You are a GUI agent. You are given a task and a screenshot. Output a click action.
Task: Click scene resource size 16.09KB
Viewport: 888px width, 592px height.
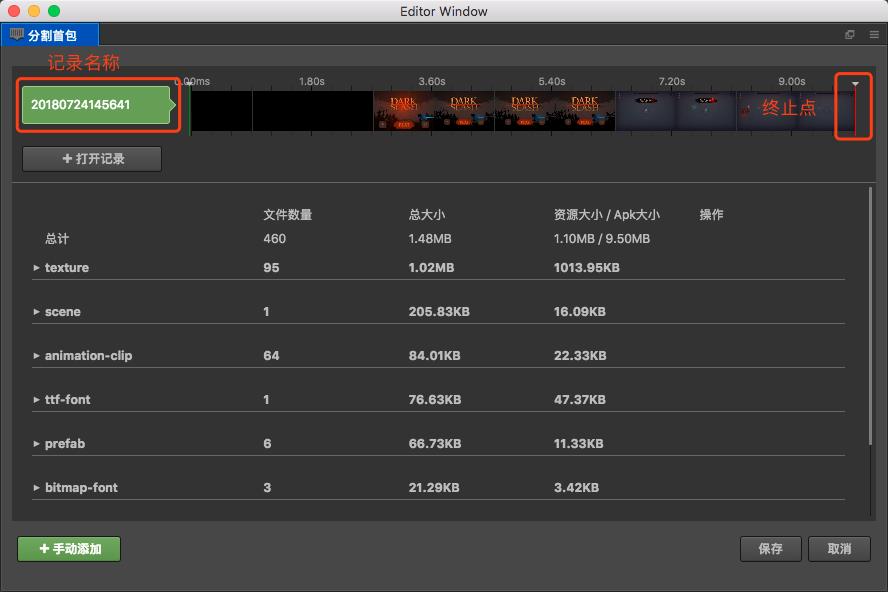(x=579, y=312)
